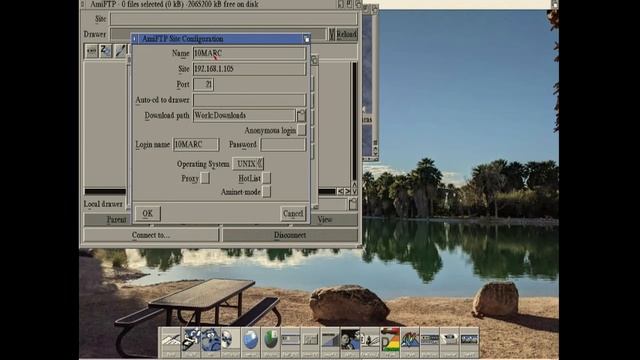Open the folder picker beside Download path
The width and height of the screenshot is (640, 360).
[301, 116]
